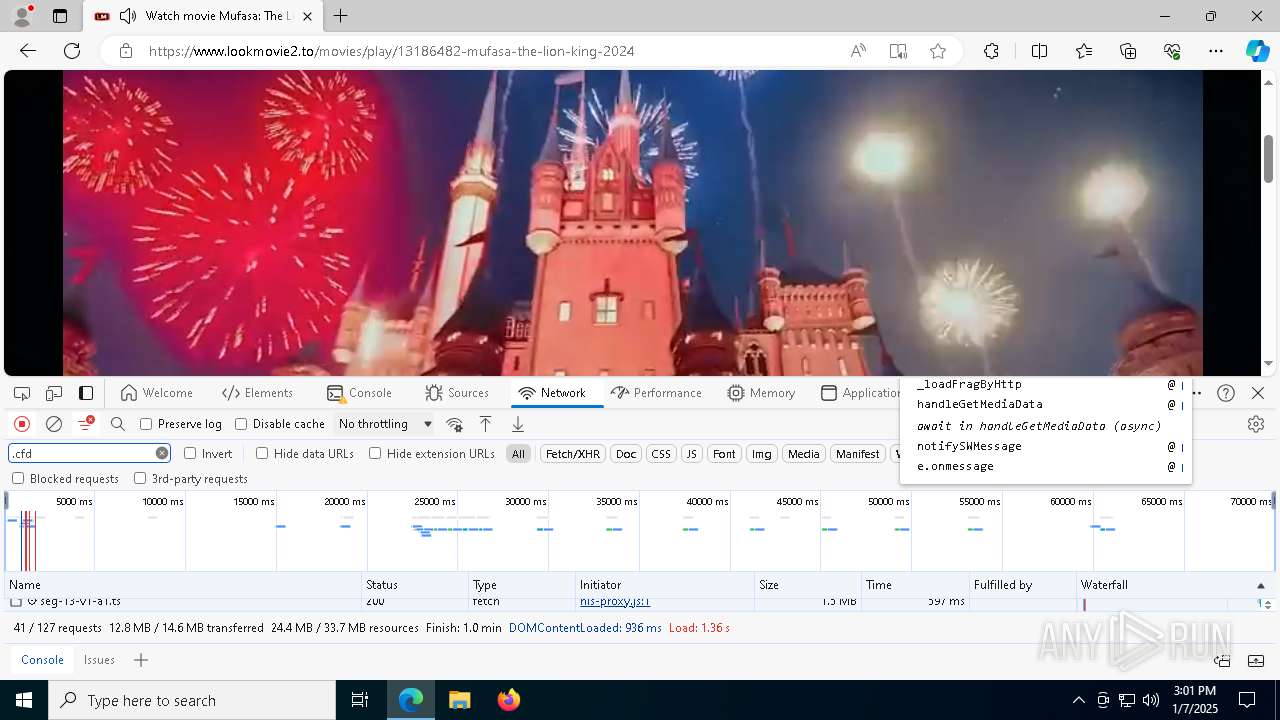This screenshot has width=1280, height=720.
Task: View site information lock icon
Action: 125,51
